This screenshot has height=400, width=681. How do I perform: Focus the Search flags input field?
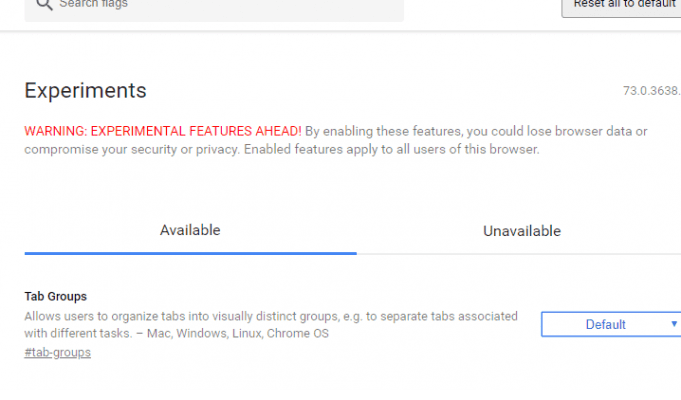(x=214, y=5)
